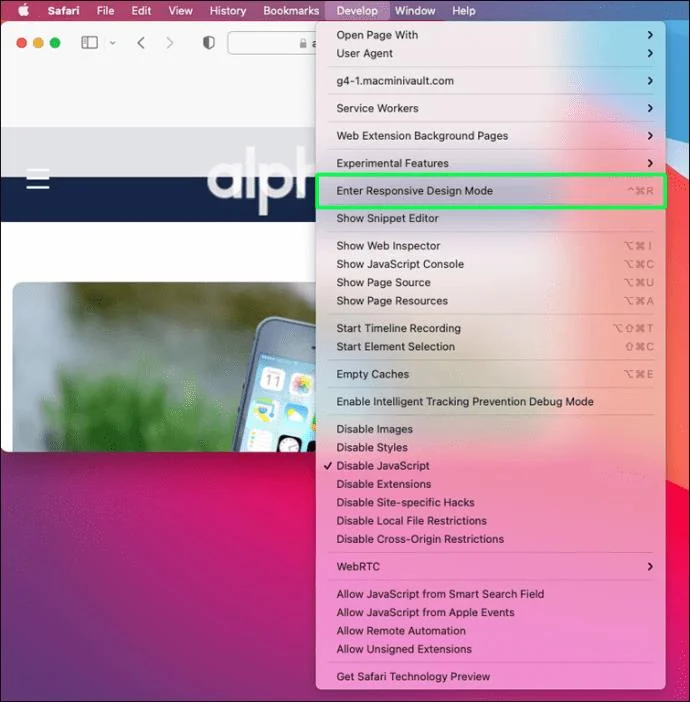Uncheck Disable JavaScript option
The width and height of the screenshot is (690, 702).
(490, 466)
